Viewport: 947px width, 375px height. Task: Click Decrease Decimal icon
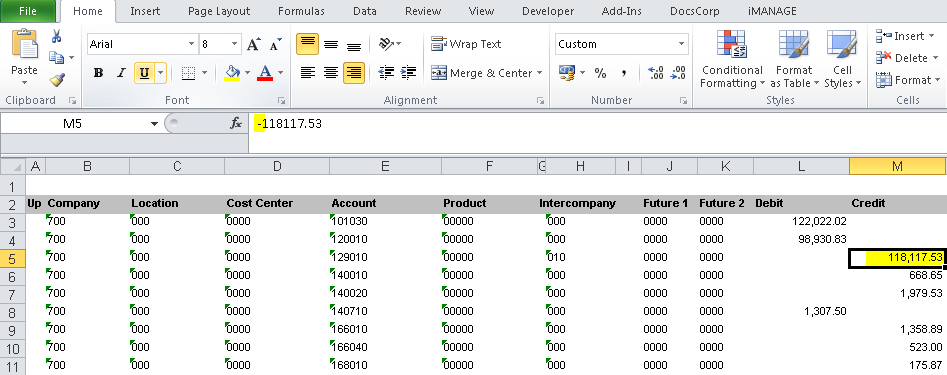(x=678, y=73)
